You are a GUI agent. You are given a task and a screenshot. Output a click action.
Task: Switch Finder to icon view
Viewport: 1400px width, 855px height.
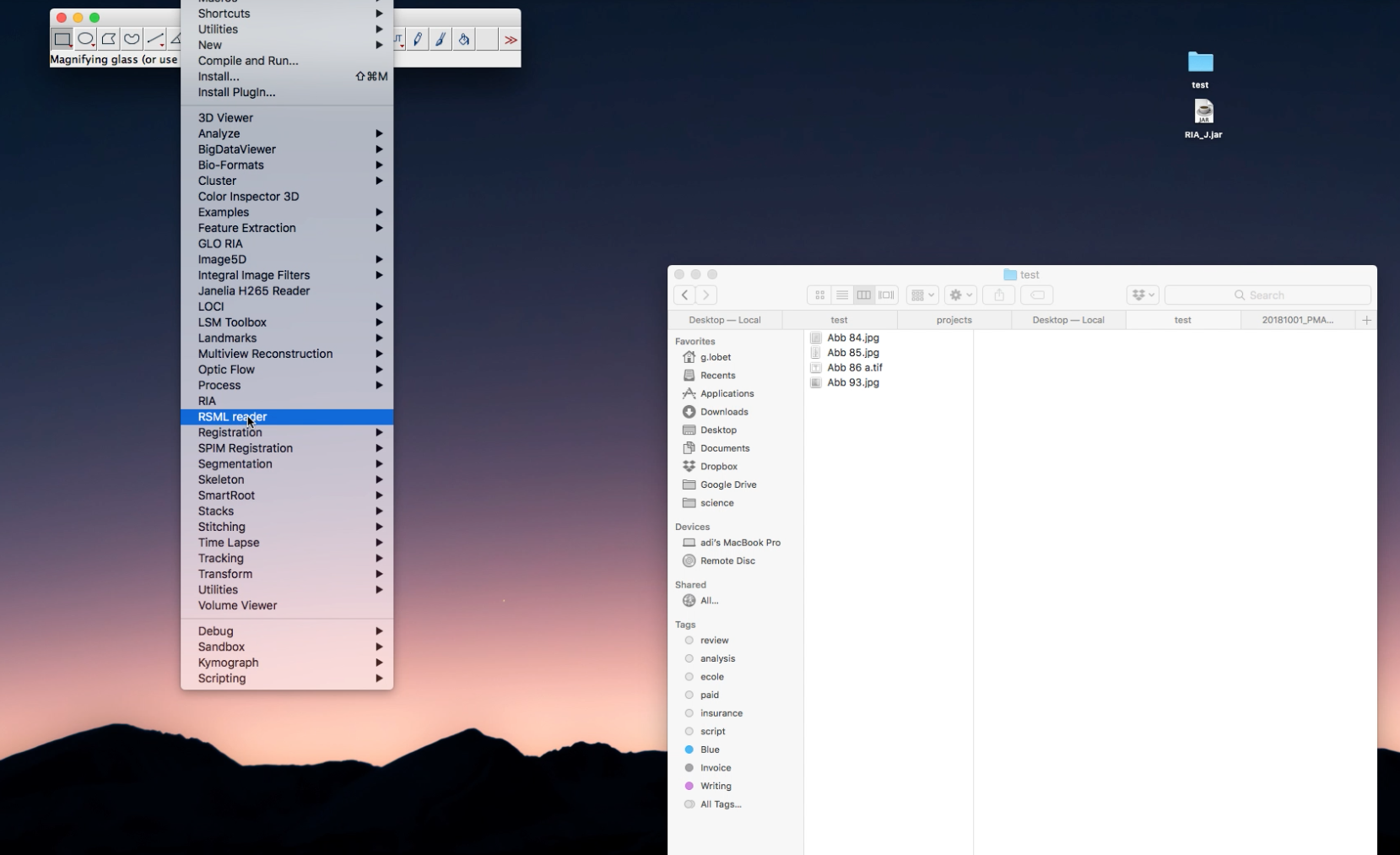pos(819,295)
